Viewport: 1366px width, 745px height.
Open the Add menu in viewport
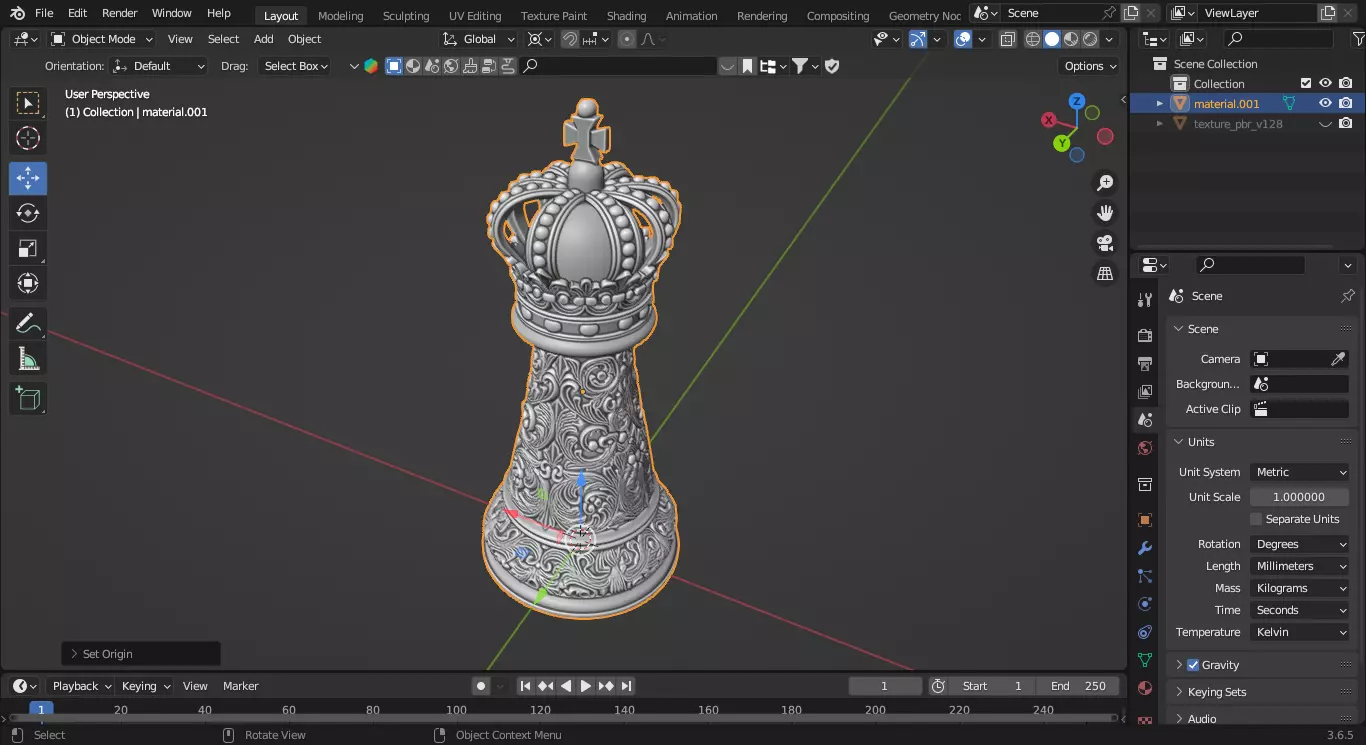263,39
